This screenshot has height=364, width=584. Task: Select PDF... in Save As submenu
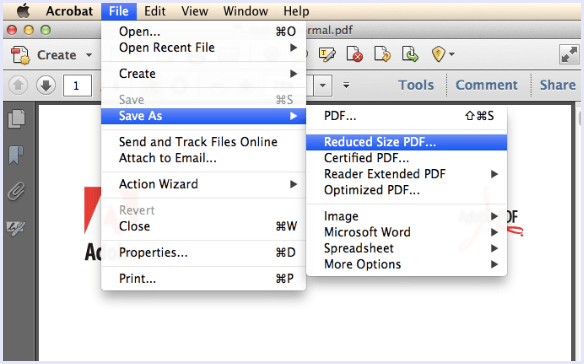point(406,116)
